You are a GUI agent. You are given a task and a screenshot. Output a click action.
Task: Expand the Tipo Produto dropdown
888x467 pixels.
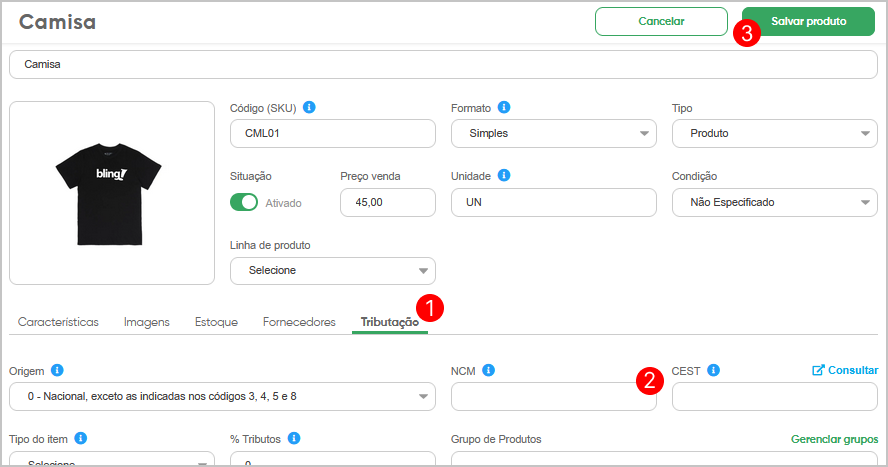pyautogui.click(x=774, y=134)
